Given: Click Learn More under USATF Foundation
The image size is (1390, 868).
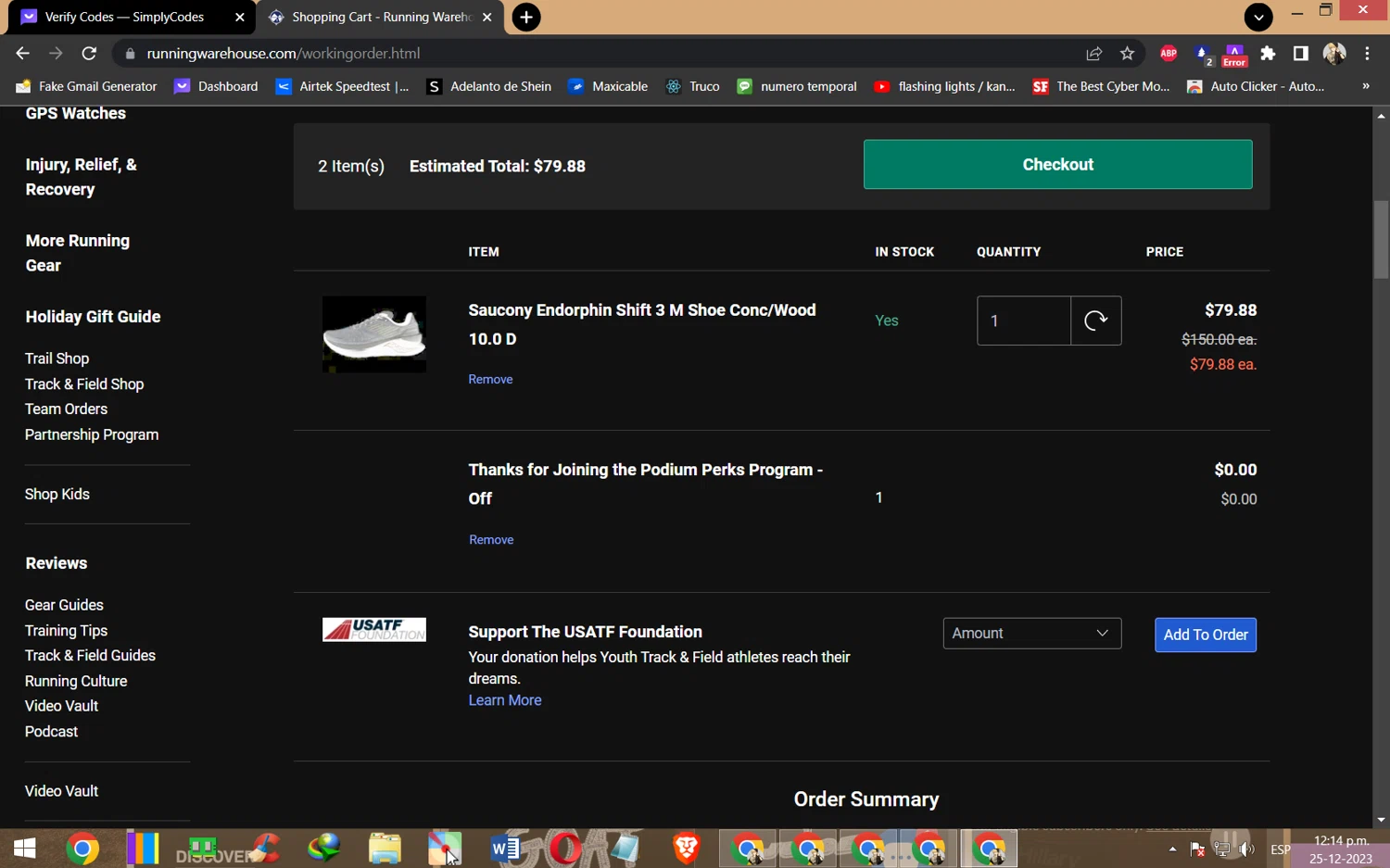Looking at the screenshot, I should tap(505, 700).
